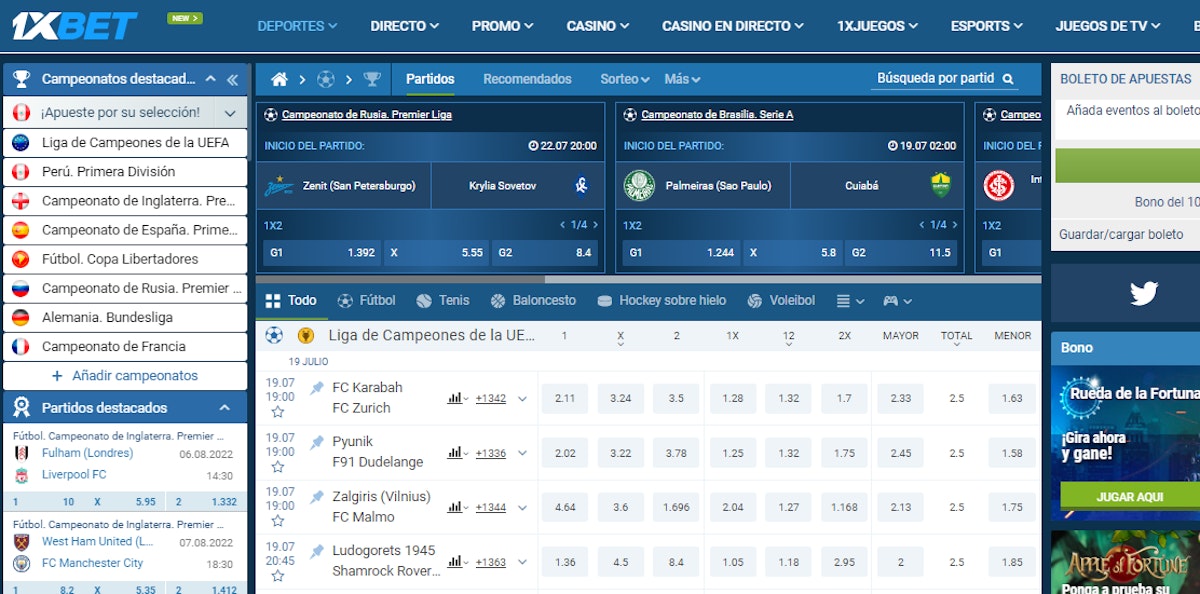Click the trophy icon in breadcrumb bar

(372, 79)
